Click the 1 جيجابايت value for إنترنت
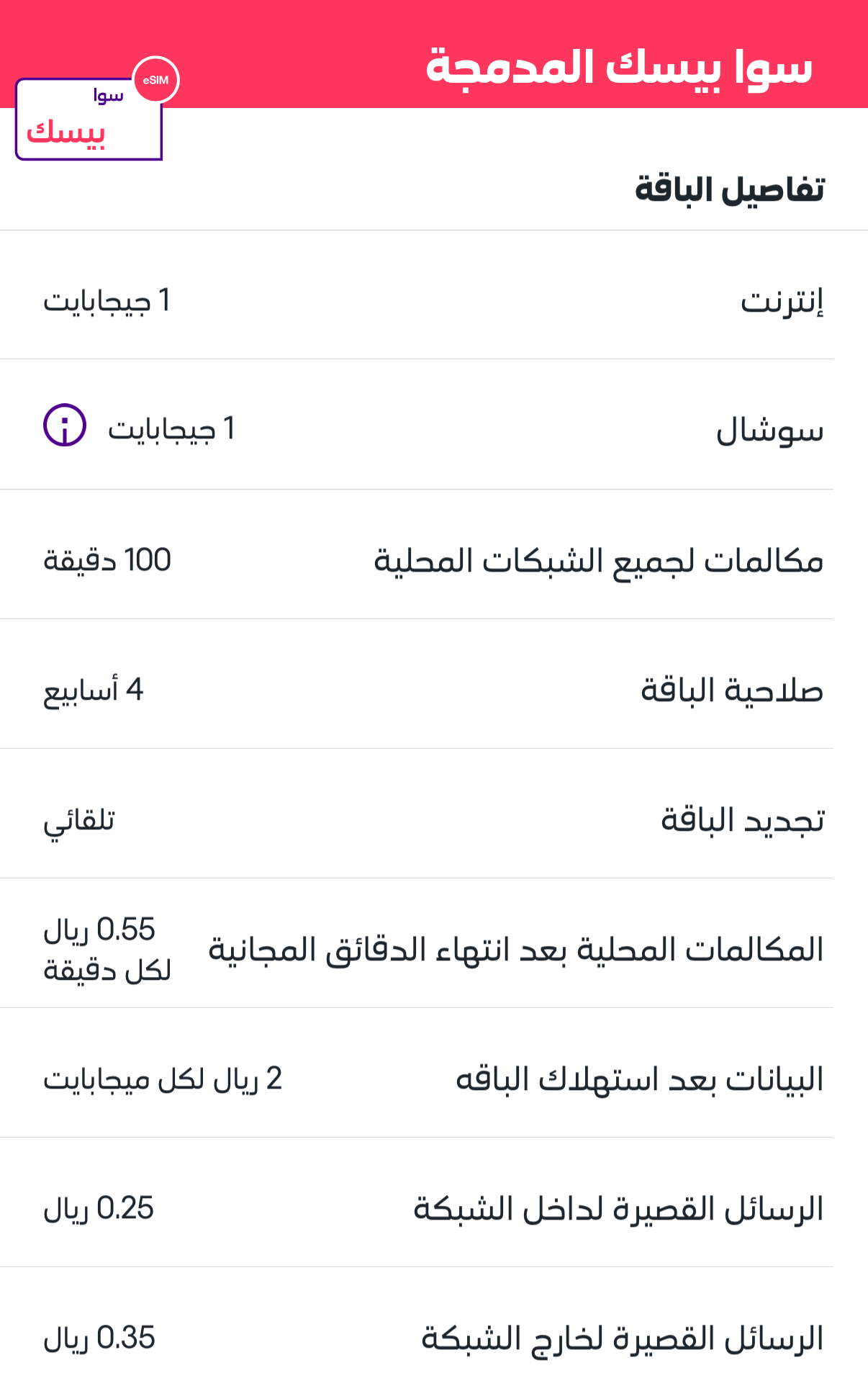 [x=107, y=301]
